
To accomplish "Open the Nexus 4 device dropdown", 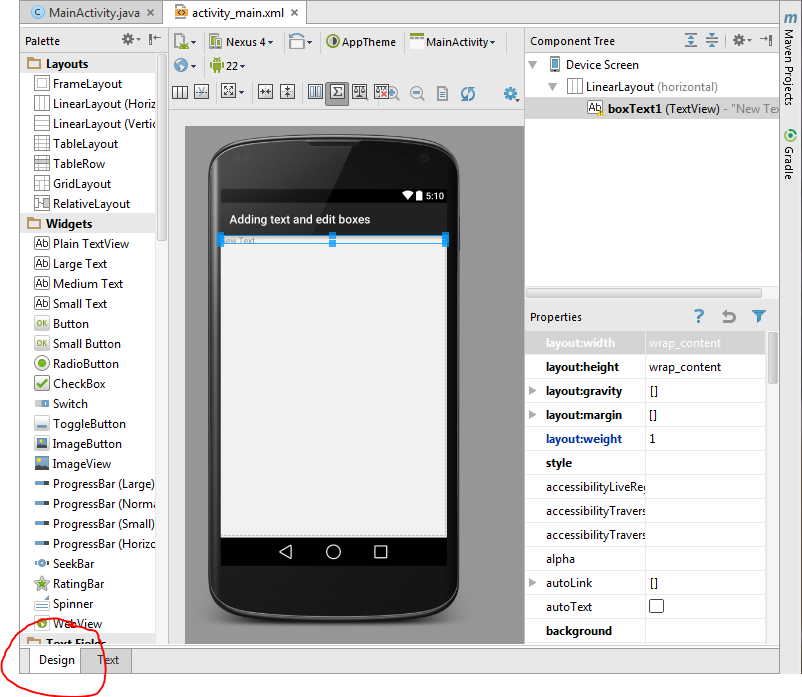I will [x=241, y=42].
